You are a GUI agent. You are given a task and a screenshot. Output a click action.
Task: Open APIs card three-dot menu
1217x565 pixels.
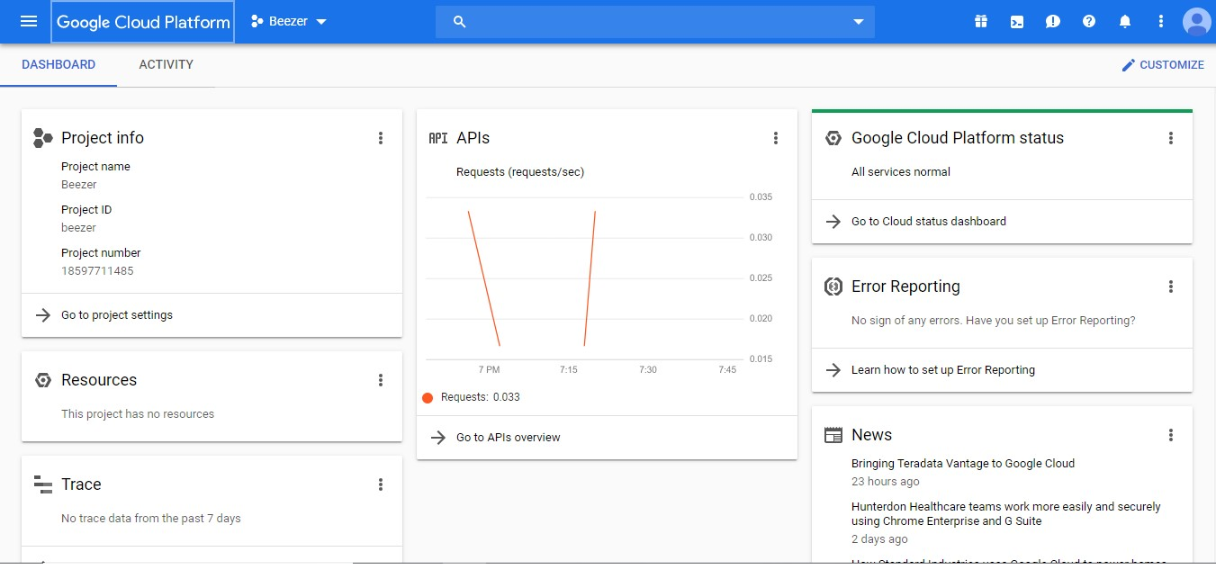click(x=775, y=138)
